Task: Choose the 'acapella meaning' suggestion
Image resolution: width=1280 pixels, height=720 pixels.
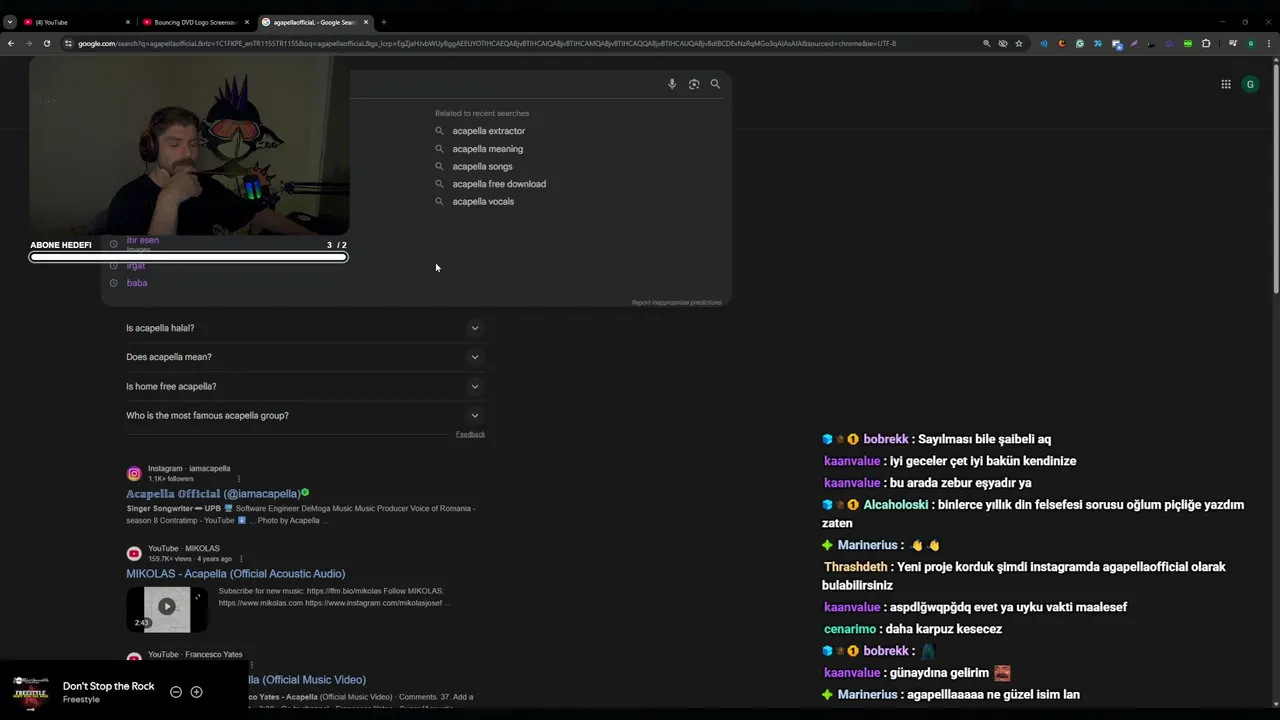Action: [x=487, y=149]
